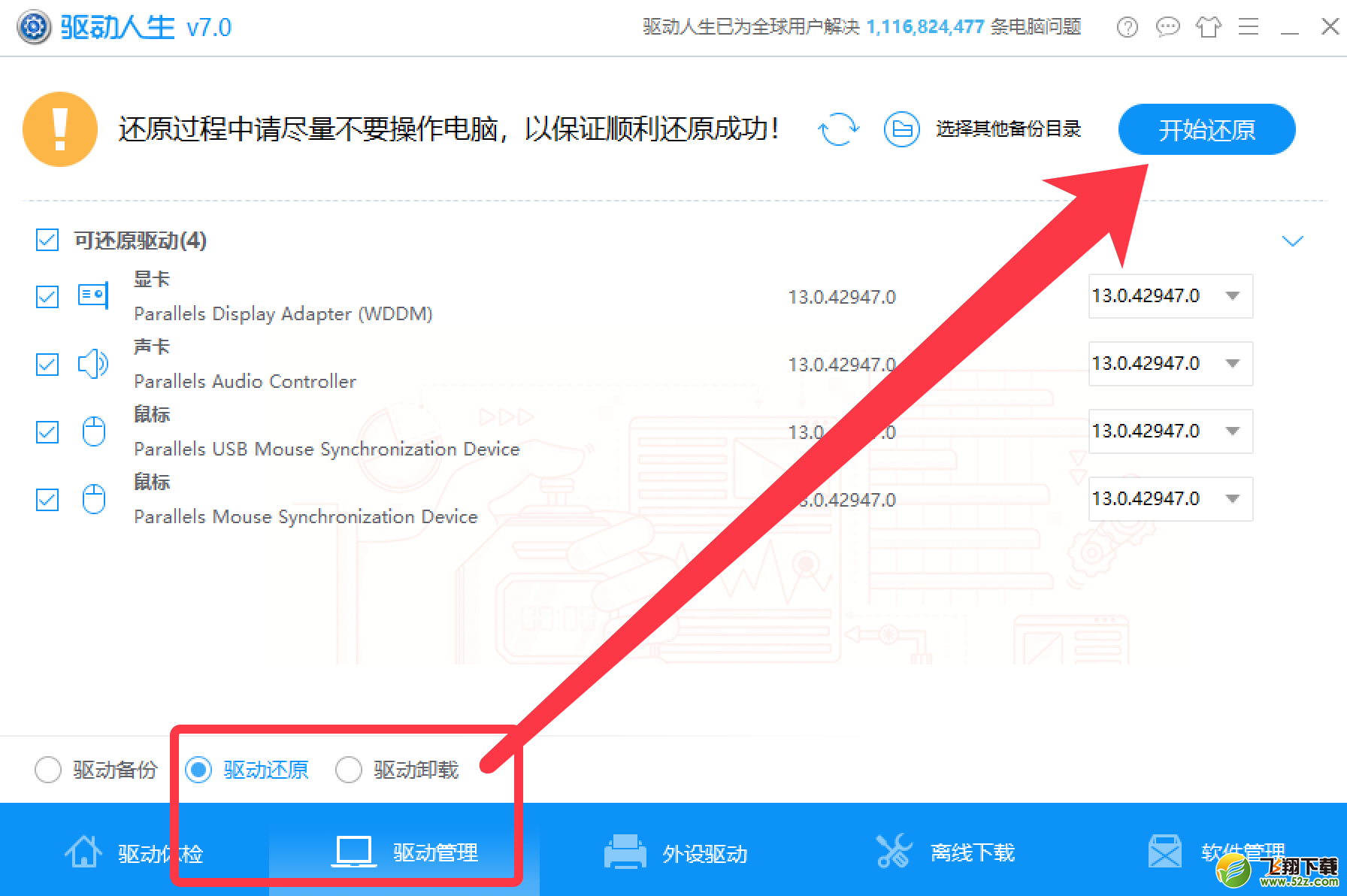This screenshot has width=1347, height=896.
Task: Open version dropdown for Parallels Display Adapter
Action: pos(1231,296)
